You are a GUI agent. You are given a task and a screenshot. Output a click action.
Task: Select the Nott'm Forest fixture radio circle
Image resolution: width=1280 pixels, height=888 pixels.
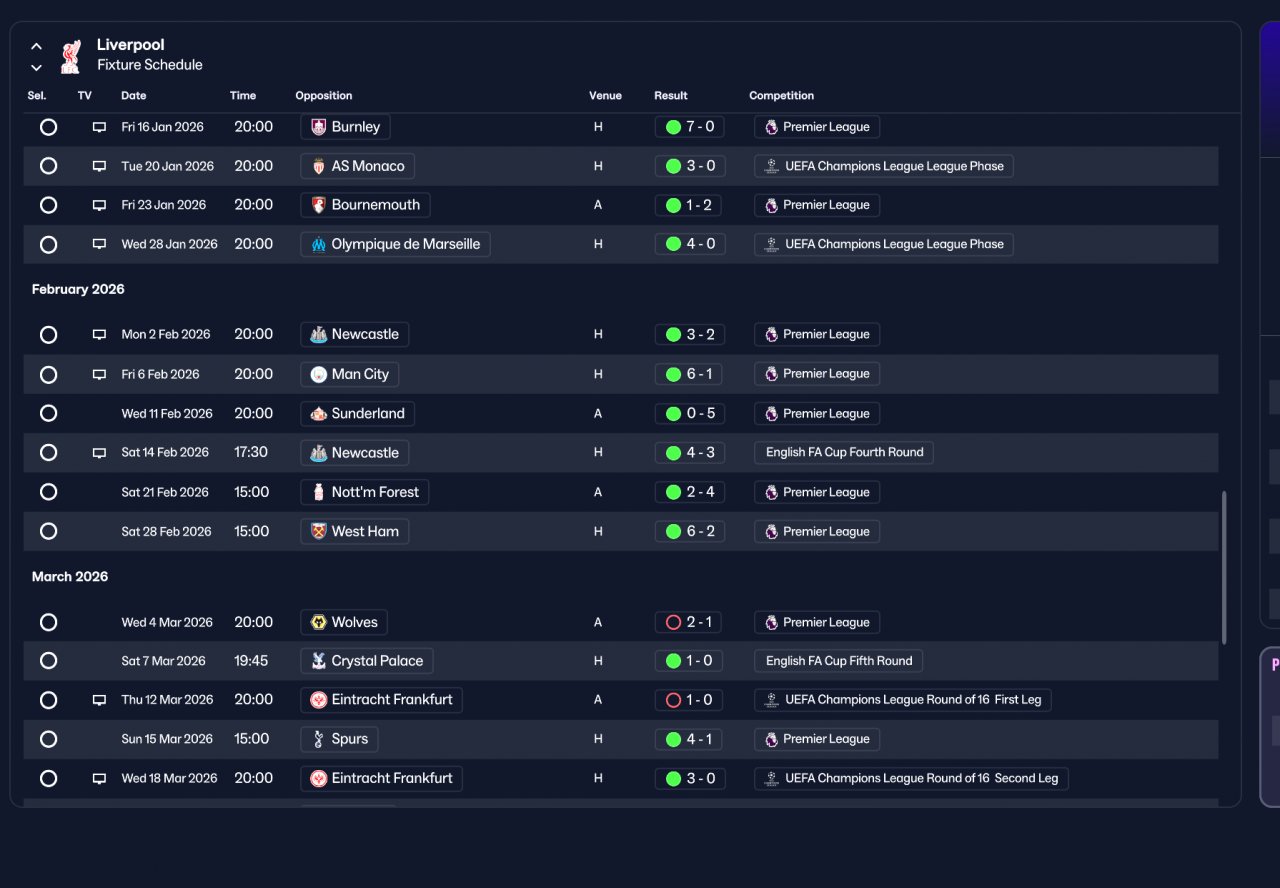(x=48, y=492)
